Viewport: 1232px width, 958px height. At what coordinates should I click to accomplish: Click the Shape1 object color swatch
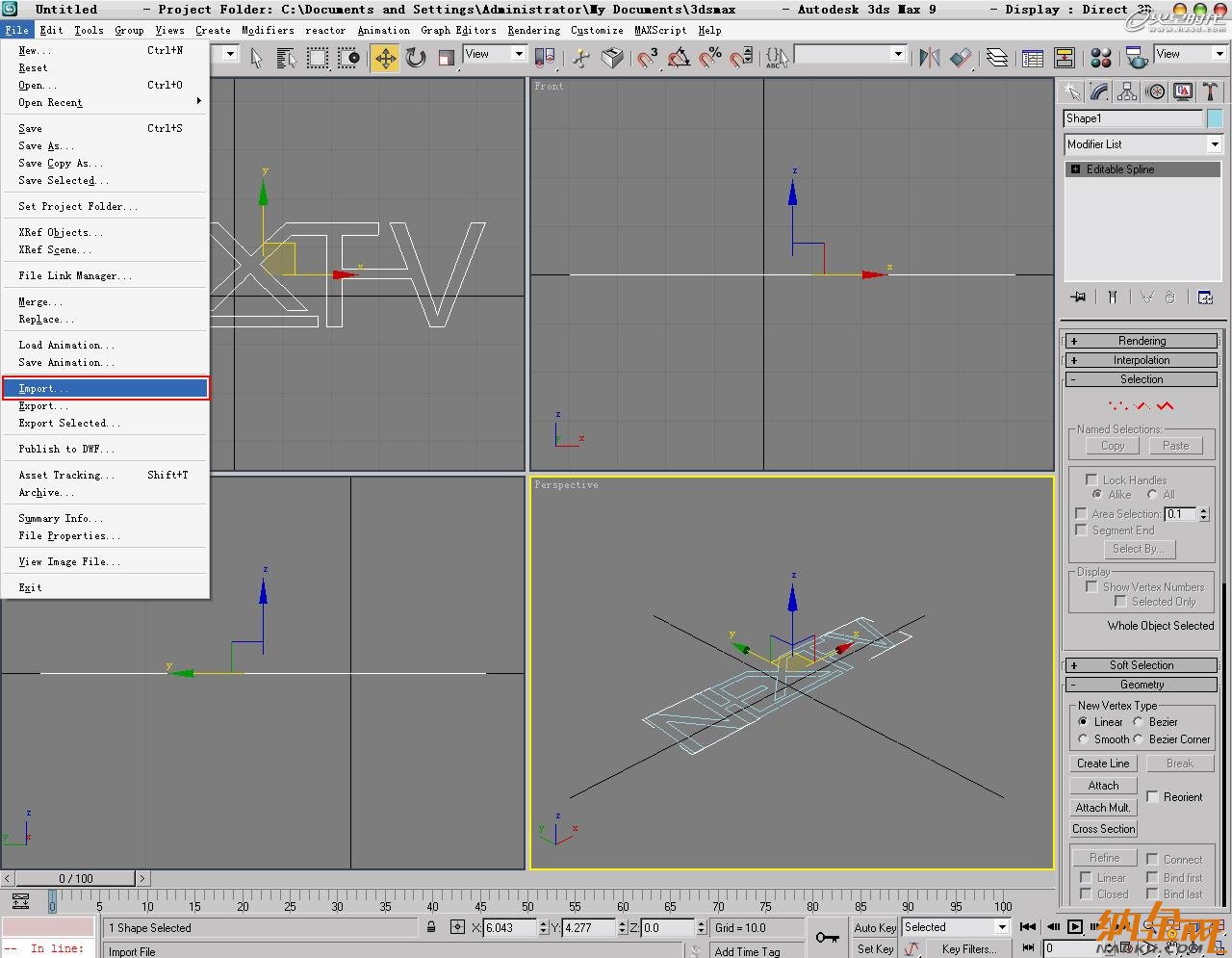pos(1215,118)
